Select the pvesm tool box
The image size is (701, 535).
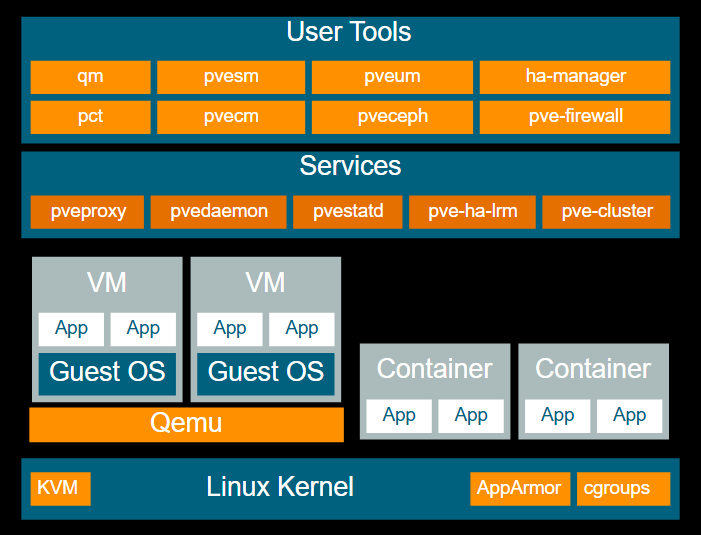(x=231, y=77)
